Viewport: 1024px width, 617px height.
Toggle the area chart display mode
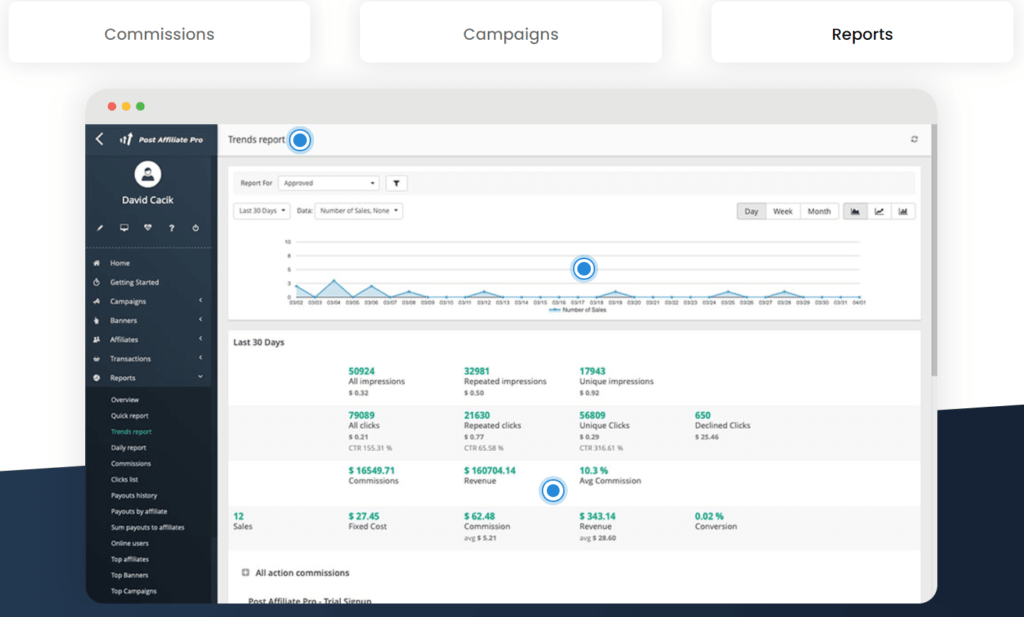(x=855, y=211)
